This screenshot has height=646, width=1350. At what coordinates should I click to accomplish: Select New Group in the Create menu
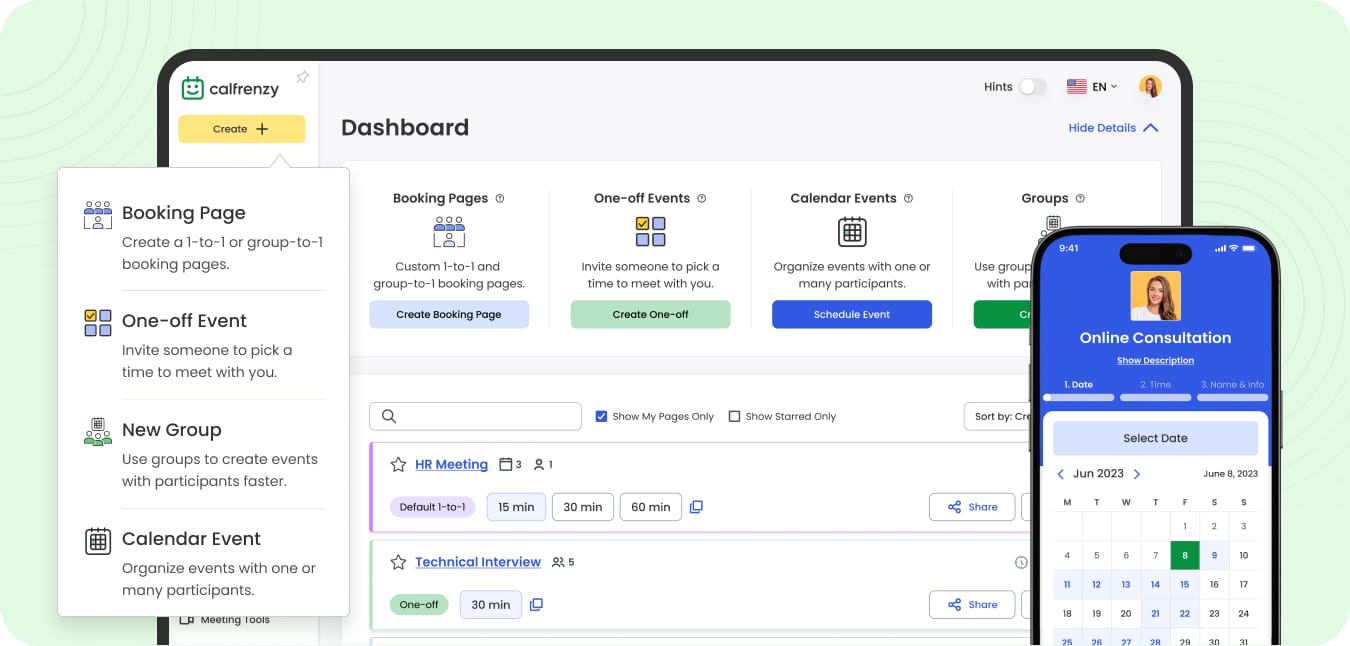coord(203,454)
